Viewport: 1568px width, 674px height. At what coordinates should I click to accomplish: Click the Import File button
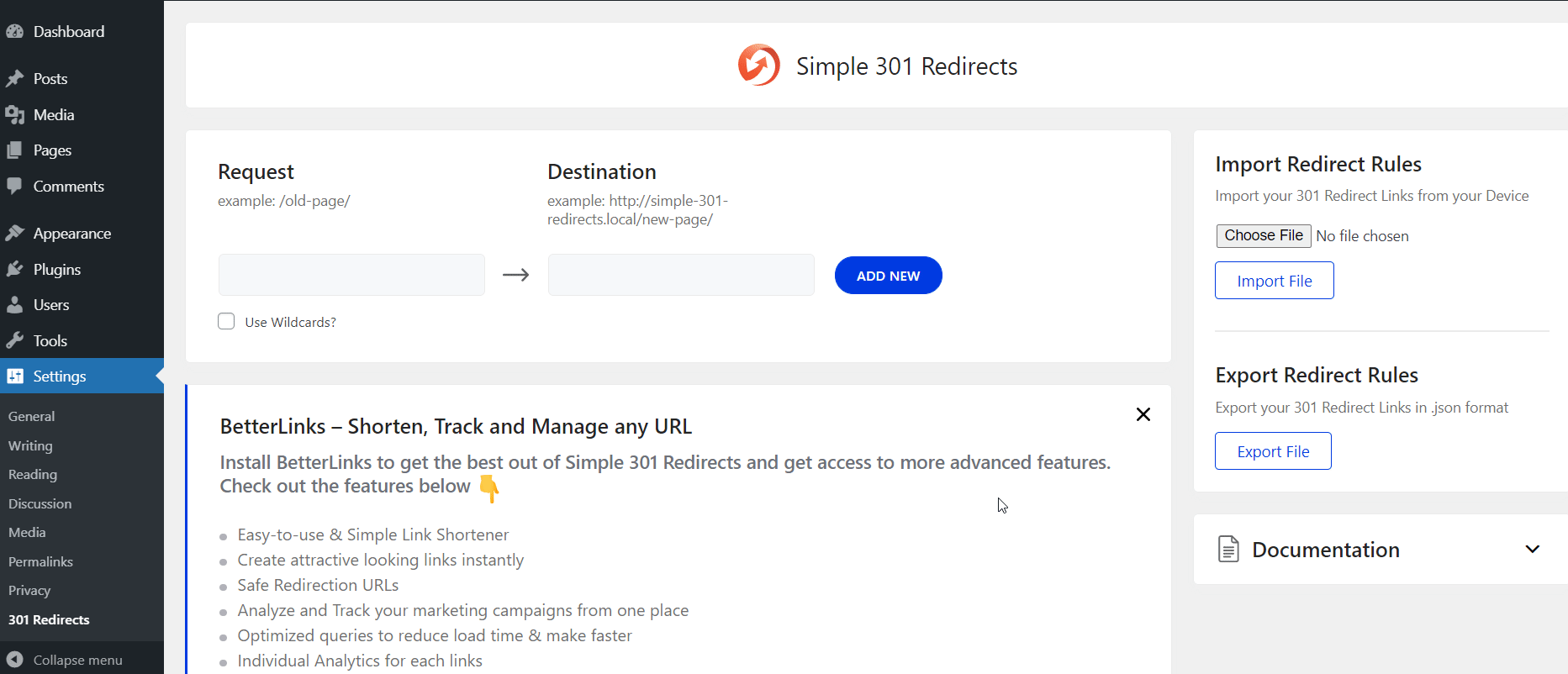coord(1274,281)
